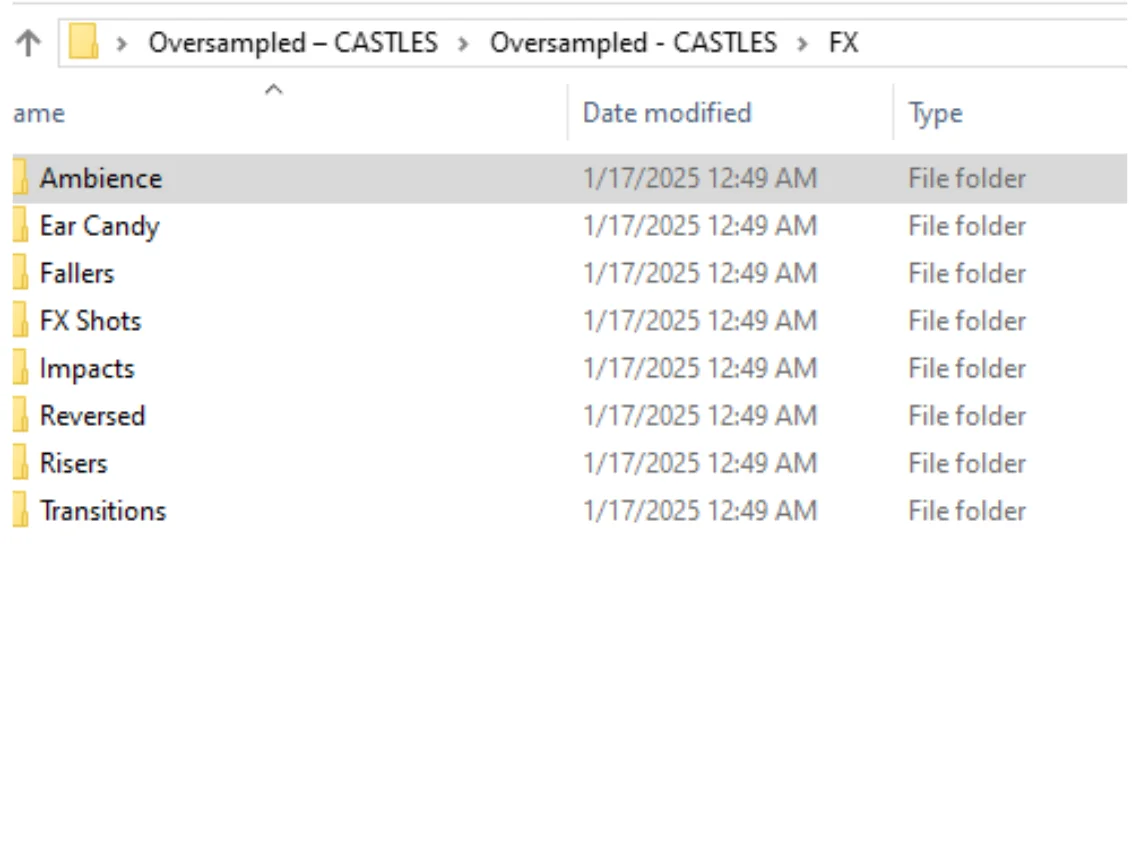Go to the second Oversampled - CASTLES breadcrumb
1140x855 pixels.
[633, 43]
